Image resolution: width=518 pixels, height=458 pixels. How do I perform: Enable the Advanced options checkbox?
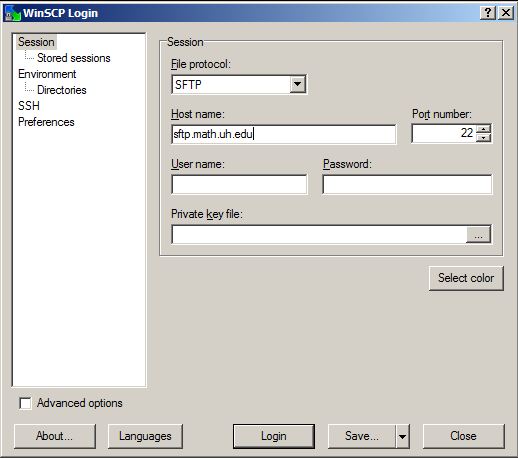(25, 403)
